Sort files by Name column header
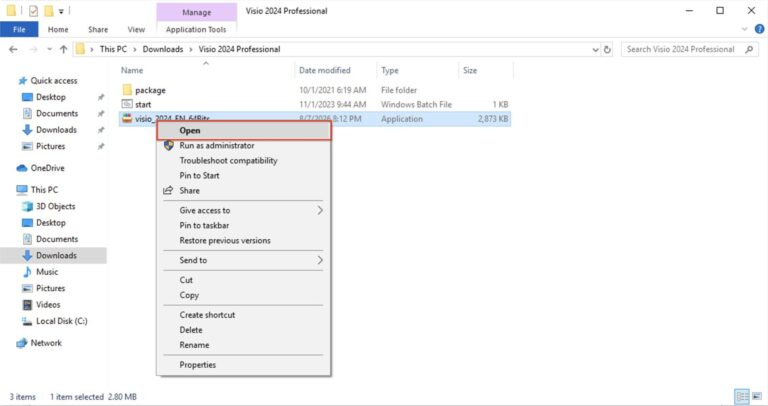 point(132,71)
